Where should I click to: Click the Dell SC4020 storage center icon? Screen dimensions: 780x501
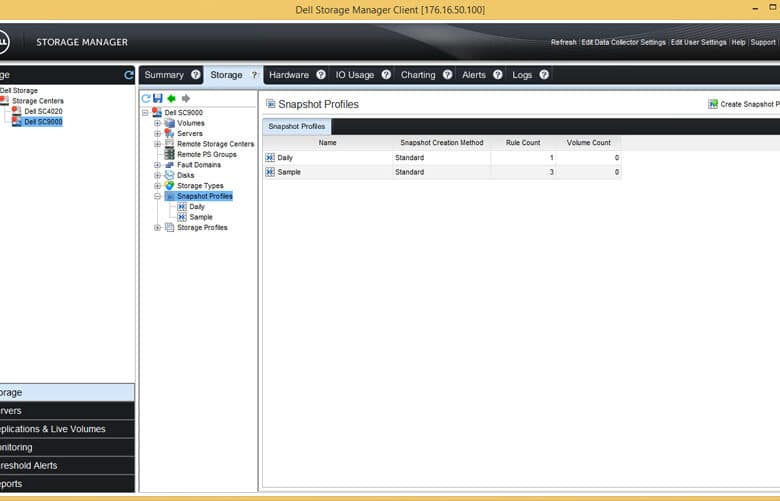16,111
